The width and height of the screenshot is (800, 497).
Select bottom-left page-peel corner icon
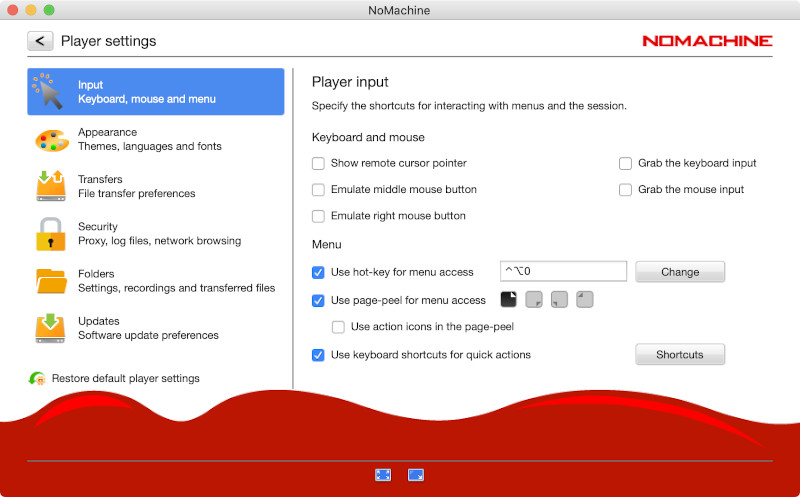pos(559,299)
